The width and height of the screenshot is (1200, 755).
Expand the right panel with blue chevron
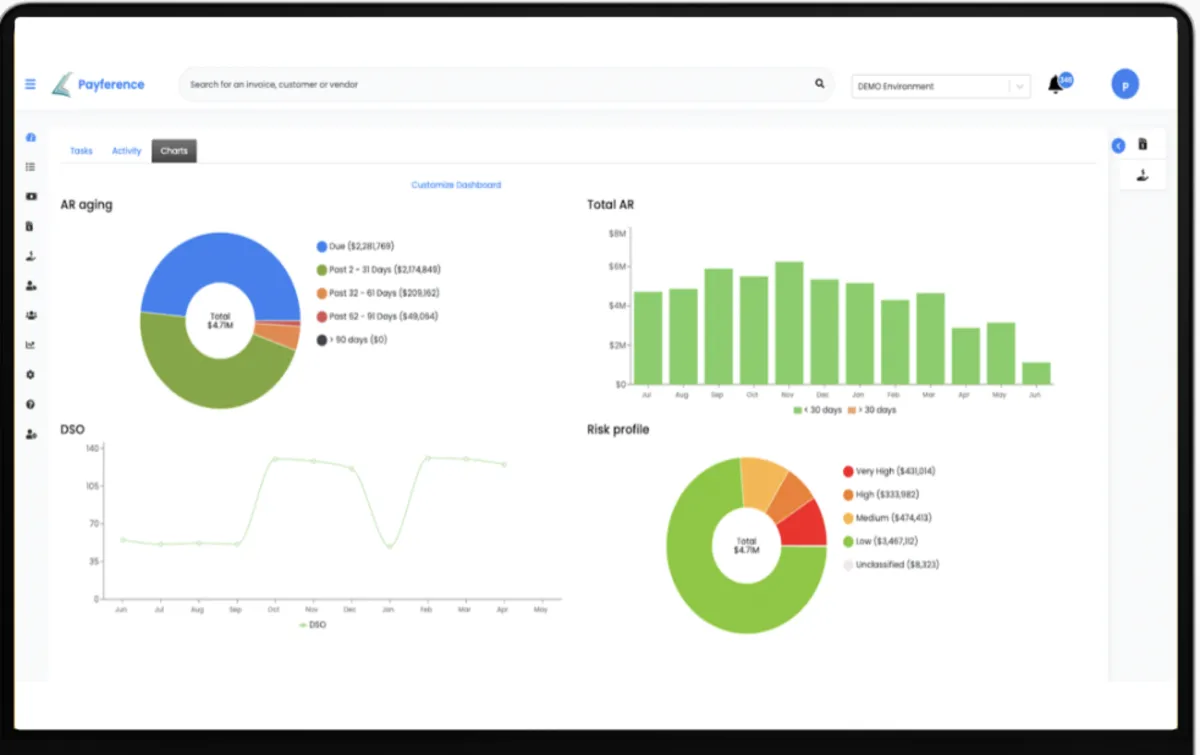[1118, 146]
